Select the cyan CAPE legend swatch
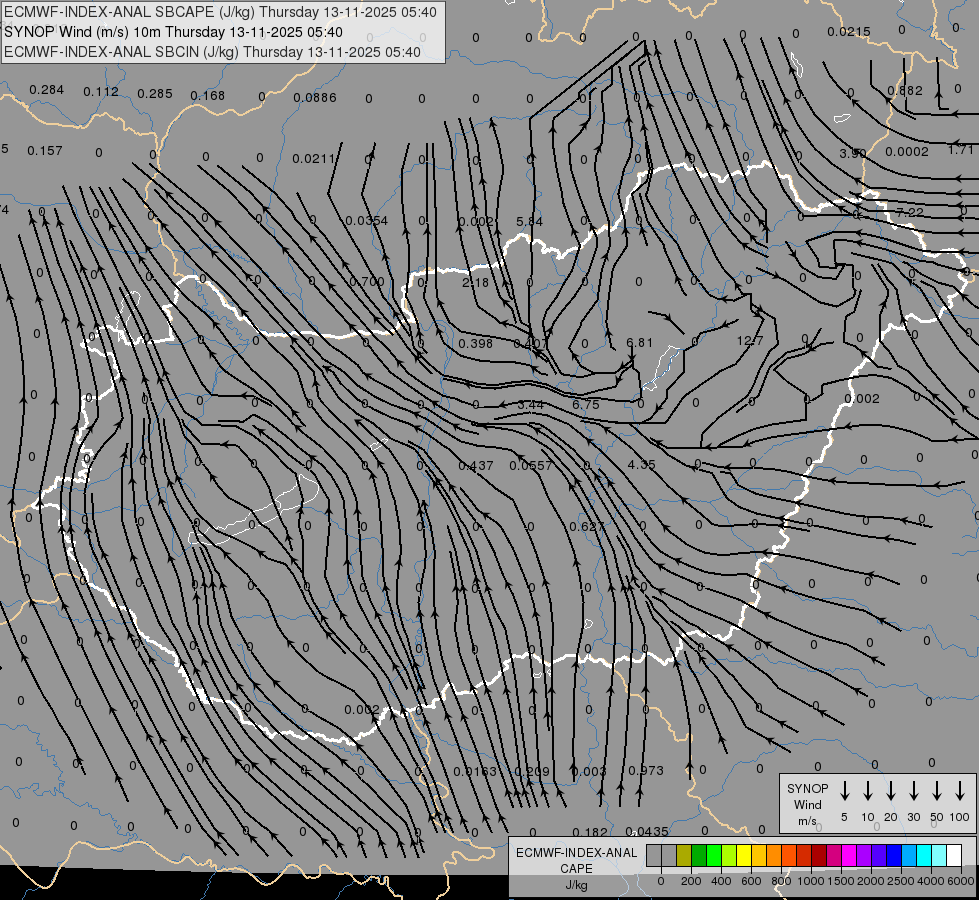This screenshot has width=979, height=900. (x=923, y=855)
